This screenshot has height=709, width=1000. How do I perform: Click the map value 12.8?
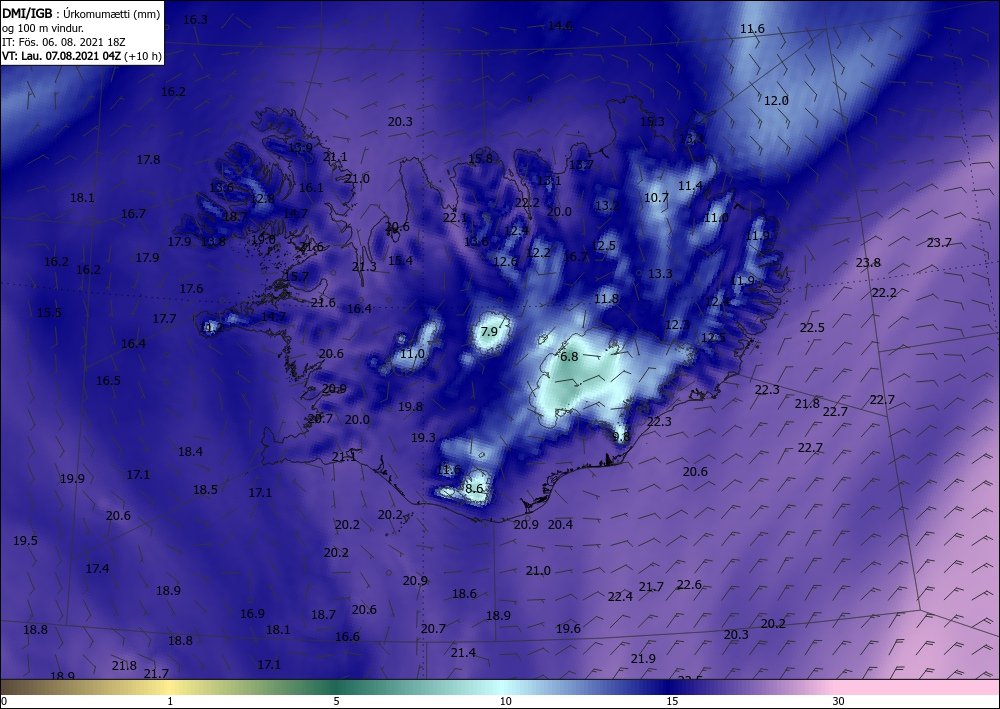[262, 198]
